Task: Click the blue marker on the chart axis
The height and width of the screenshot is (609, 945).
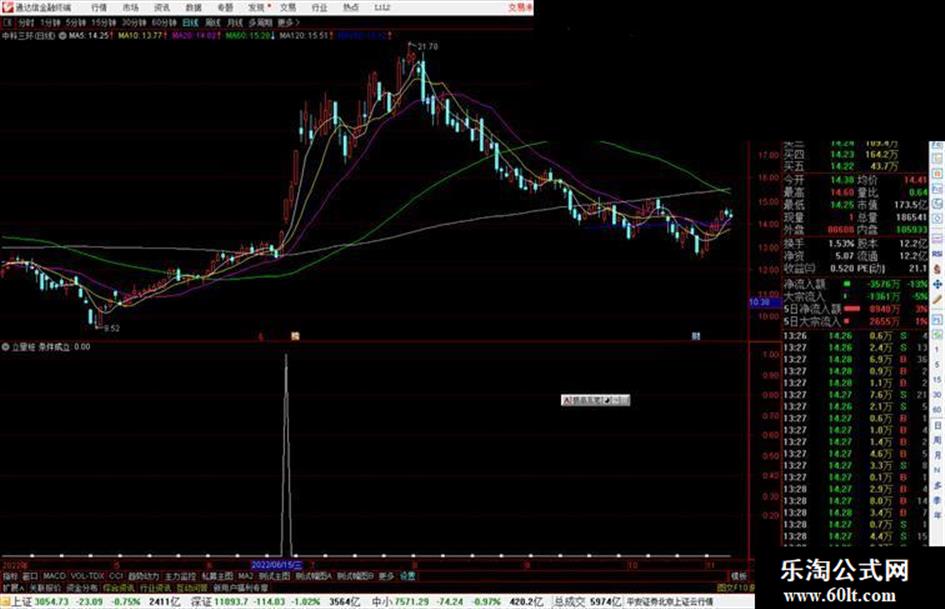Action: (x=696, y=336)
